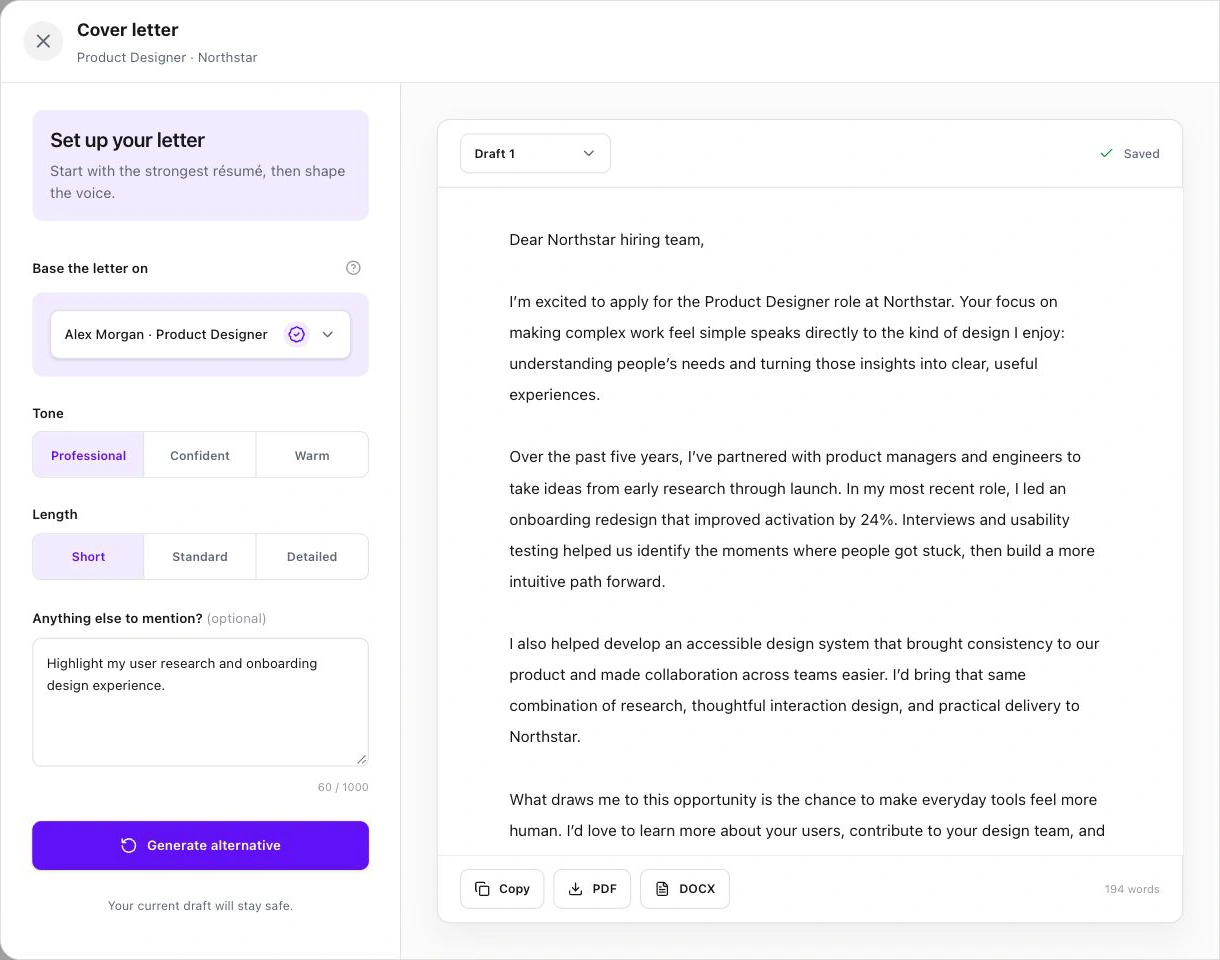Click the verified badge icon in résumé selector
The image size is (1220, 960).
click(296, 335)
